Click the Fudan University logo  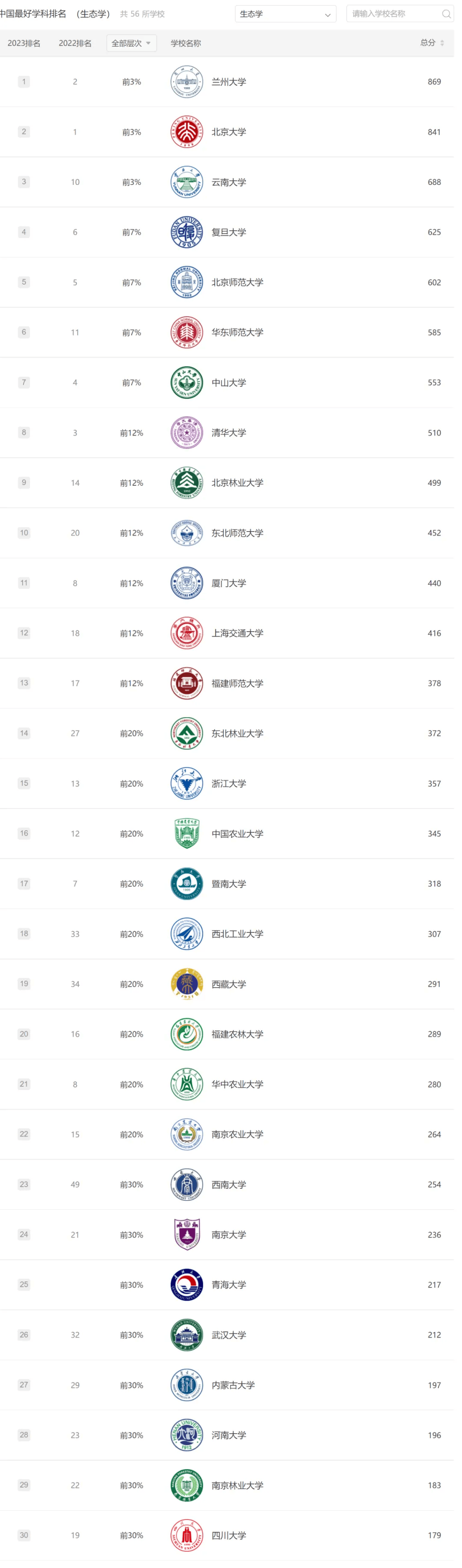[x=186, y=232]
